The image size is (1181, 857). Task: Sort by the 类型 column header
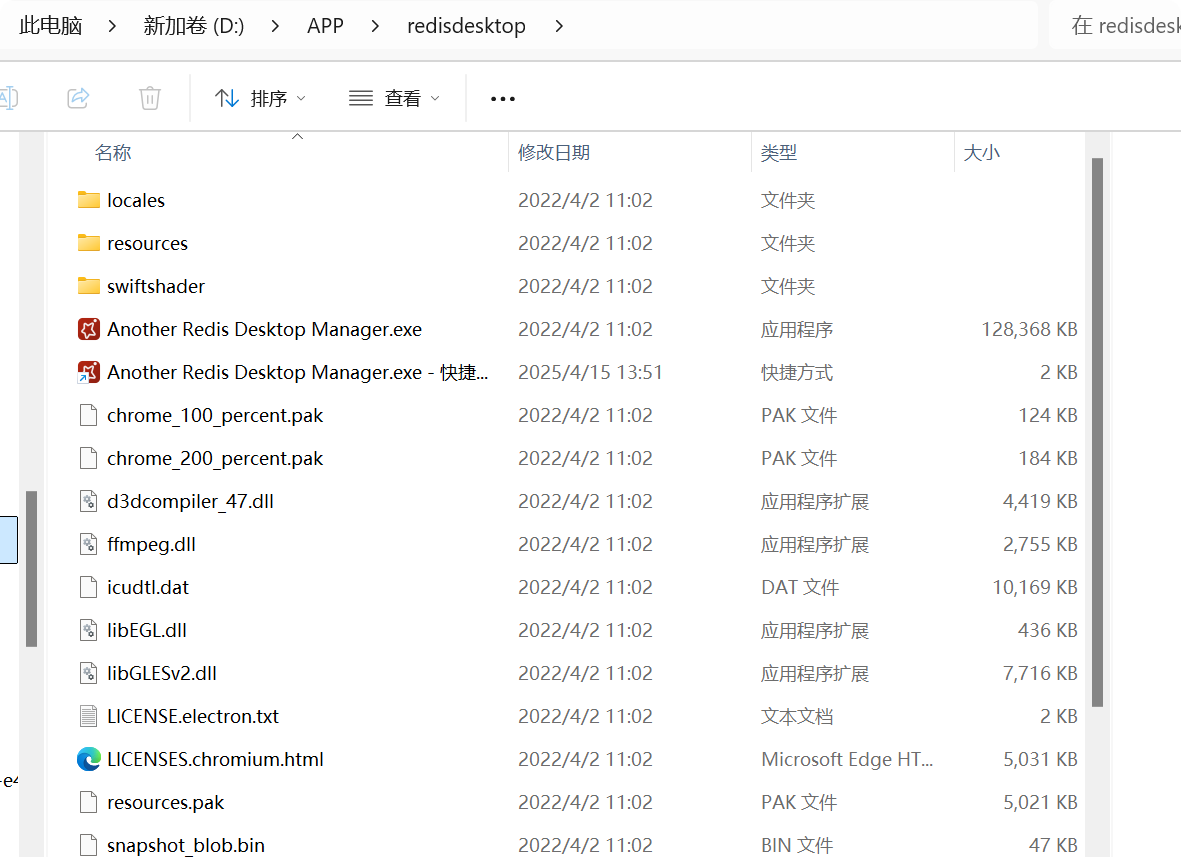(x=779, y=153)
